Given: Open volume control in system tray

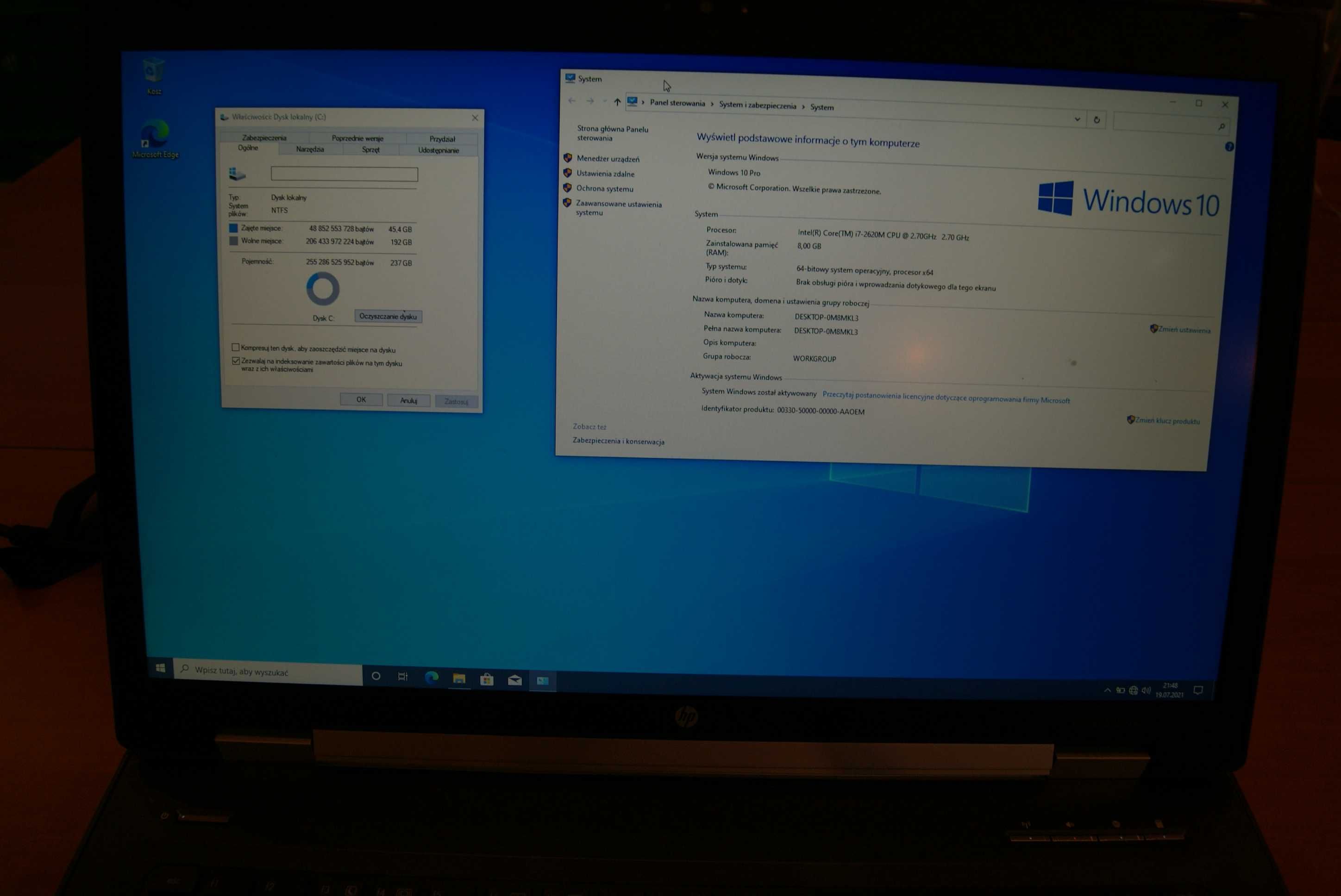Looking at the screenshot, I should tap(1146, 691).
